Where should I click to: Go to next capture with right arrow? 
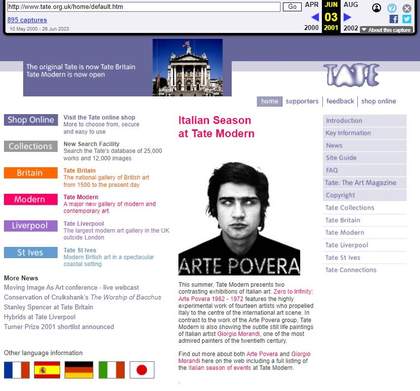tap(347, 17)
